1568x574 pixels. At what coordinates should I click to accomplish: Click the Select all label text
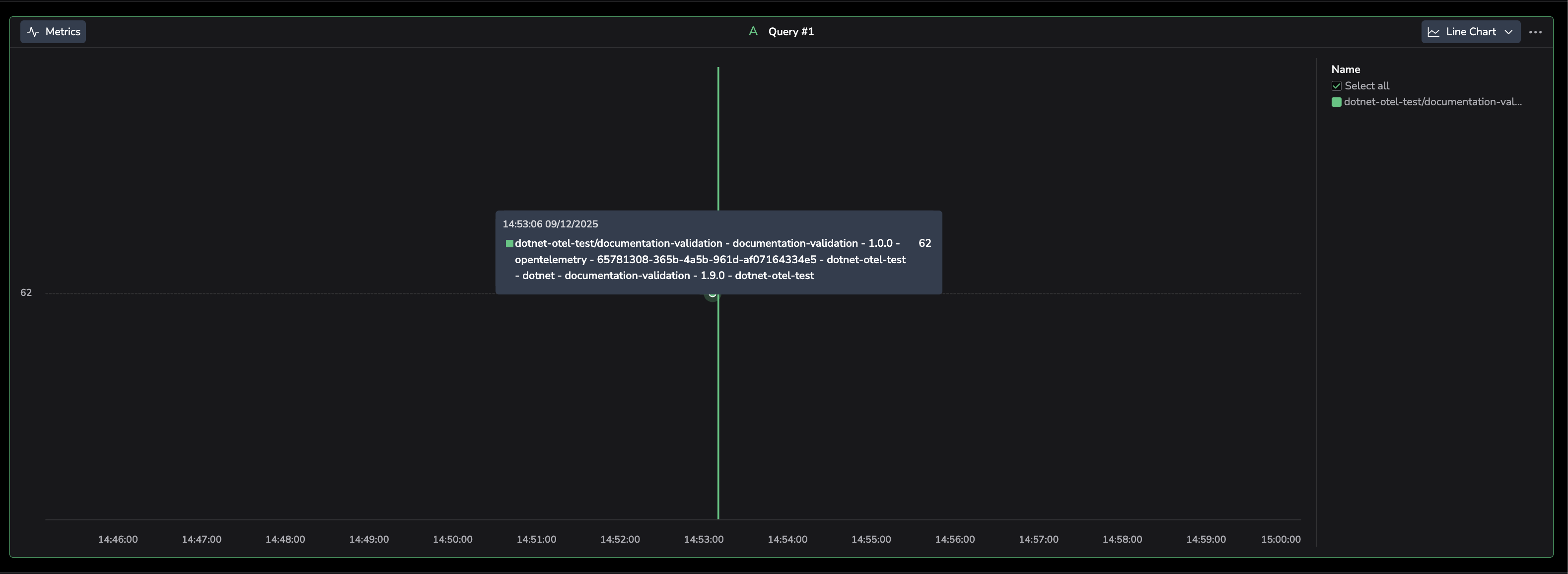1366,86
